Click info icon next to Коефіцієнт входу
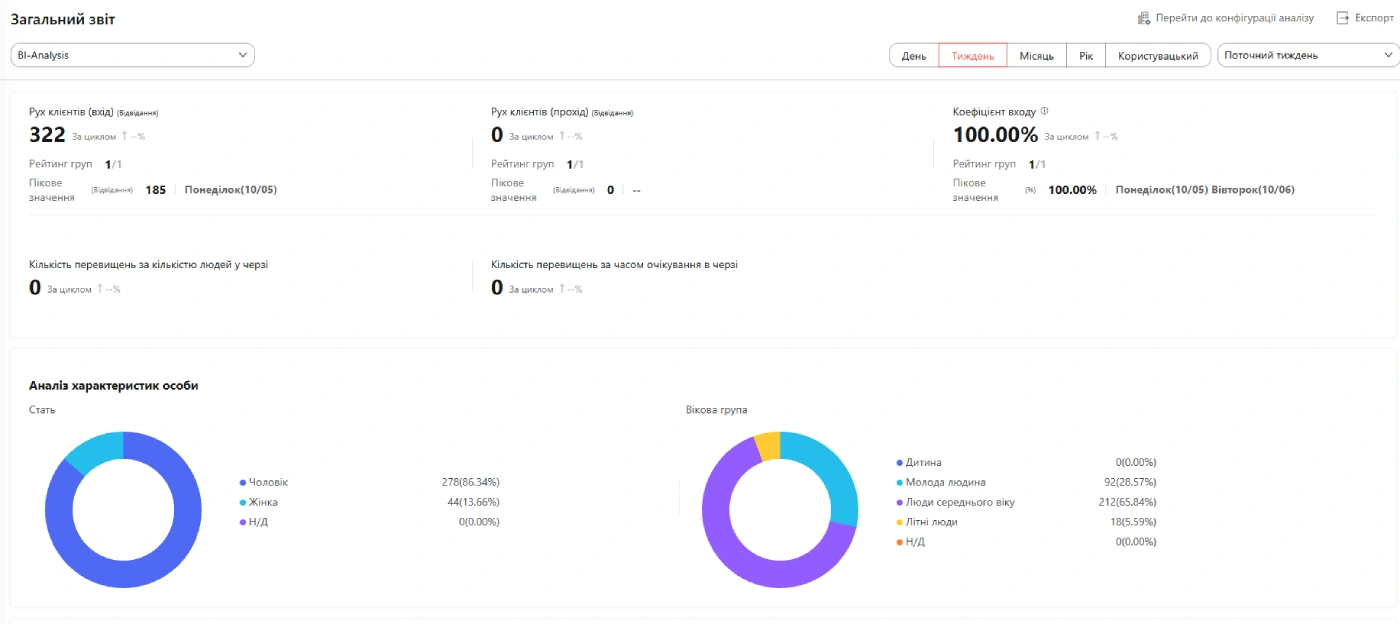Screen dimensions: 1400x624 tap(1045, 112)
